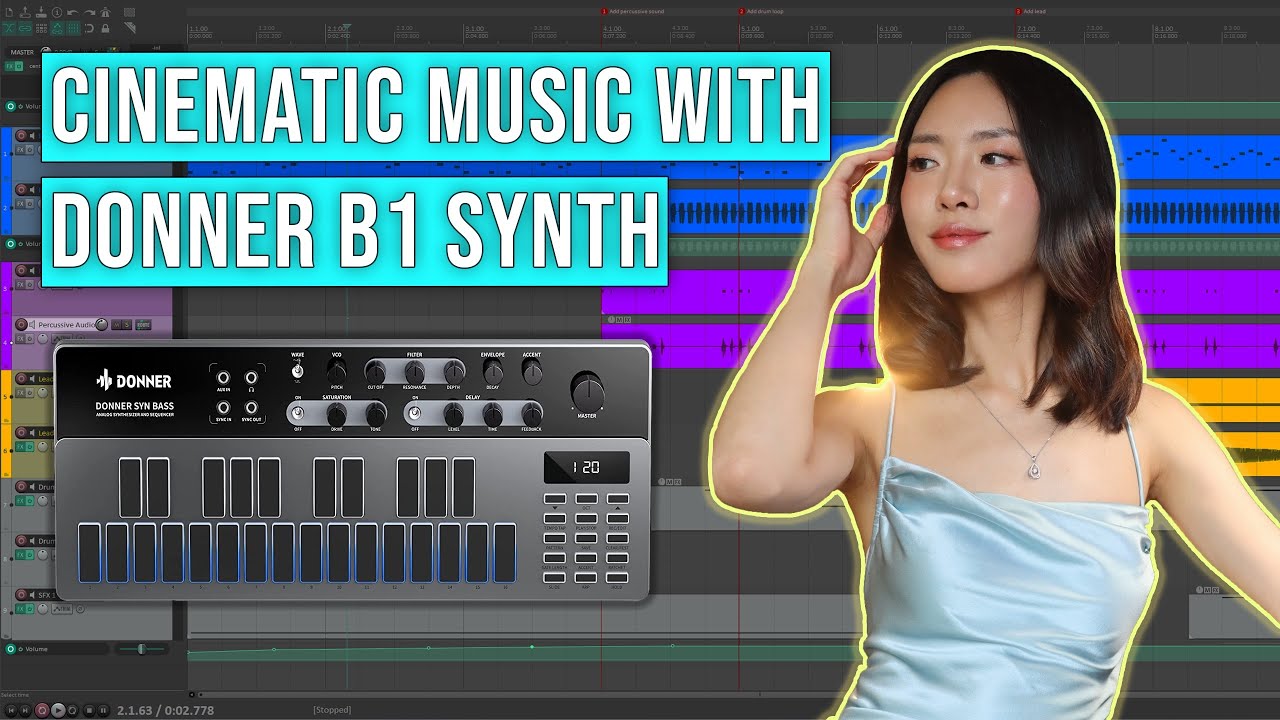Viewport: 1280px width, 720px height.
Task: Open FX chain on track 2
Action: (20, 204)
